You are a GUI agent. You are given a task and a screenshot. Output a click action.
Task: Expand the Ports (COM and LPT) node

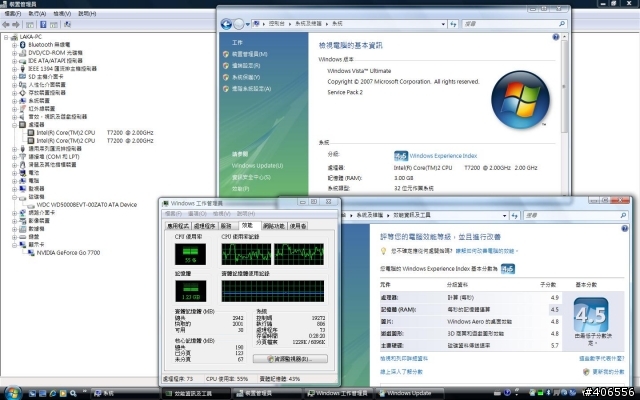coord(14,157)
